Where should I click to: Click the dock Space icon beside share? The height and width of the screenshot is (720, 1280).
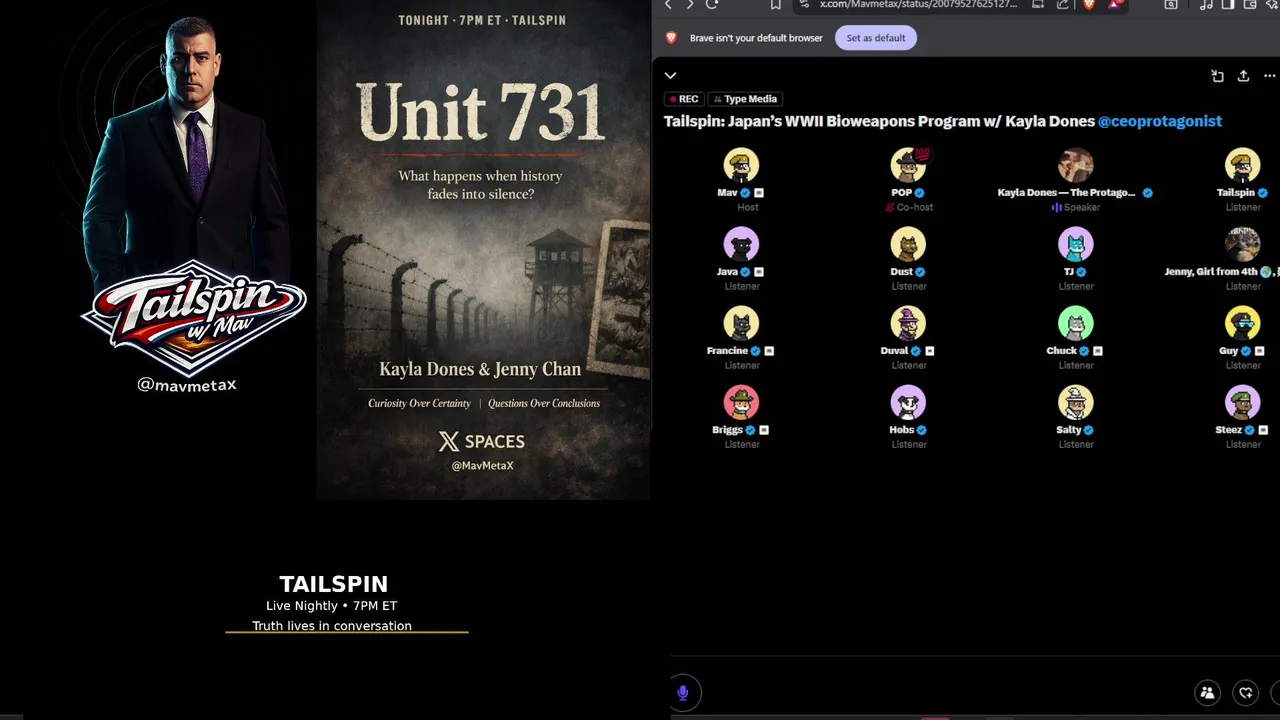[1217, 76]
